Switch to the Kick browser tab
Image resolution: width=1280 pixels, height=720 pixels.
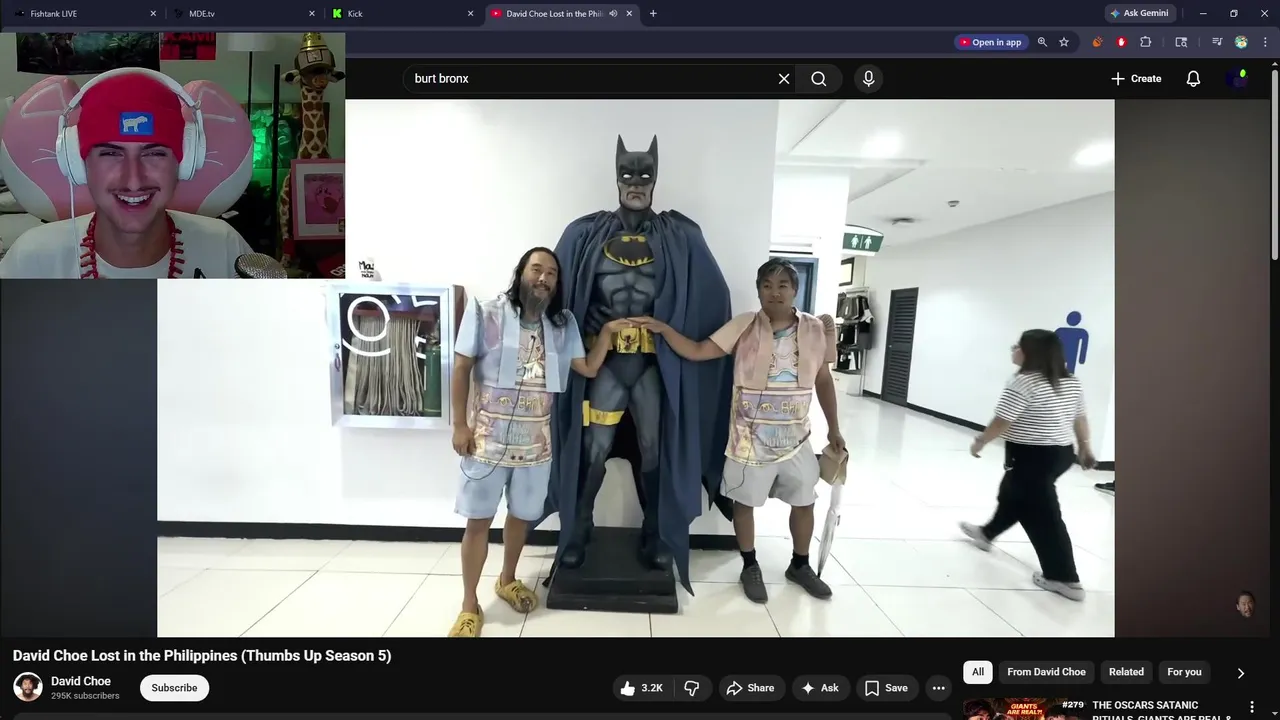[x=402, y=14]
